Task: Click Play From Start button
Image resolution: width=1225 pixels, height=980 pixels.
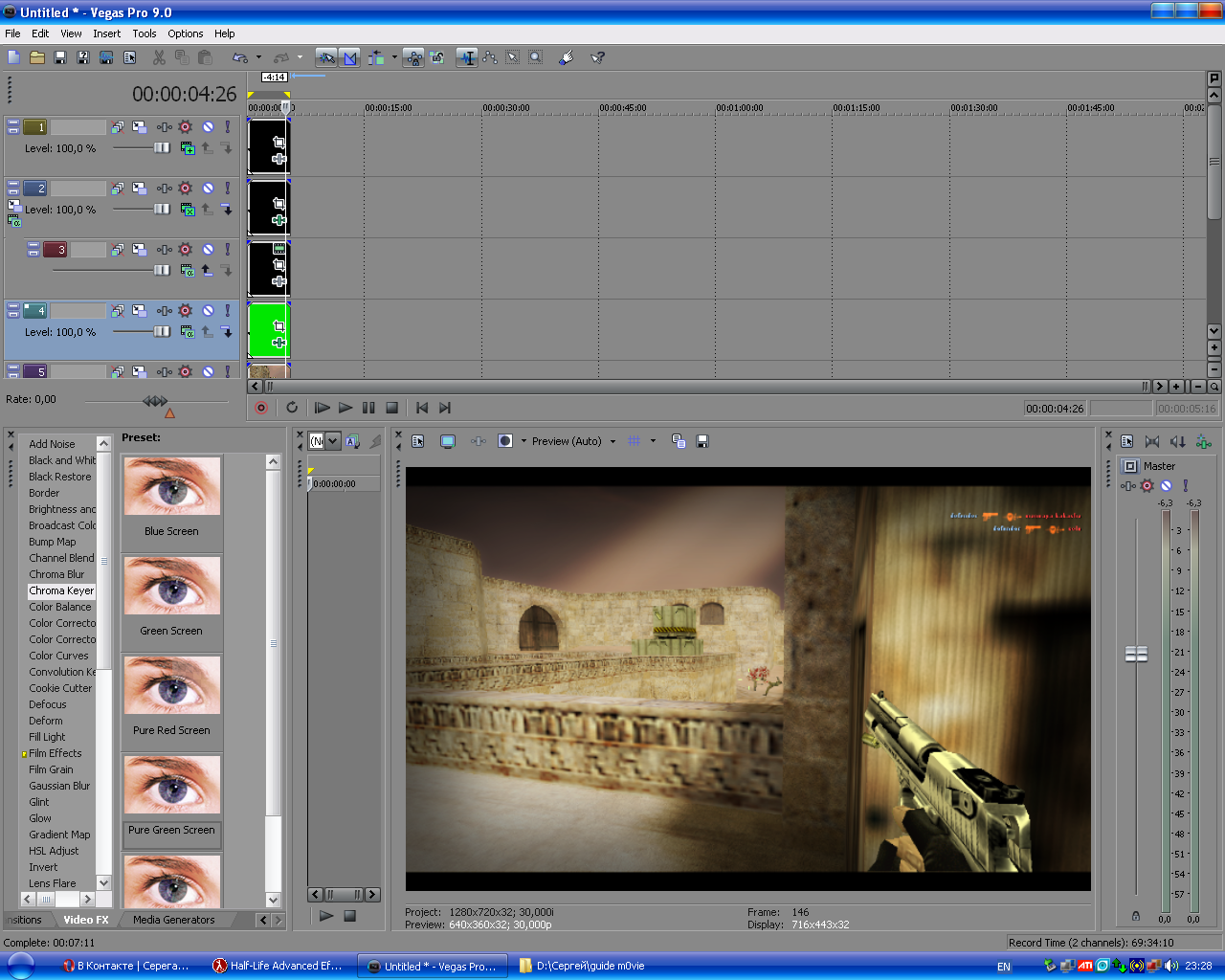Action: [x=323, y=408]
